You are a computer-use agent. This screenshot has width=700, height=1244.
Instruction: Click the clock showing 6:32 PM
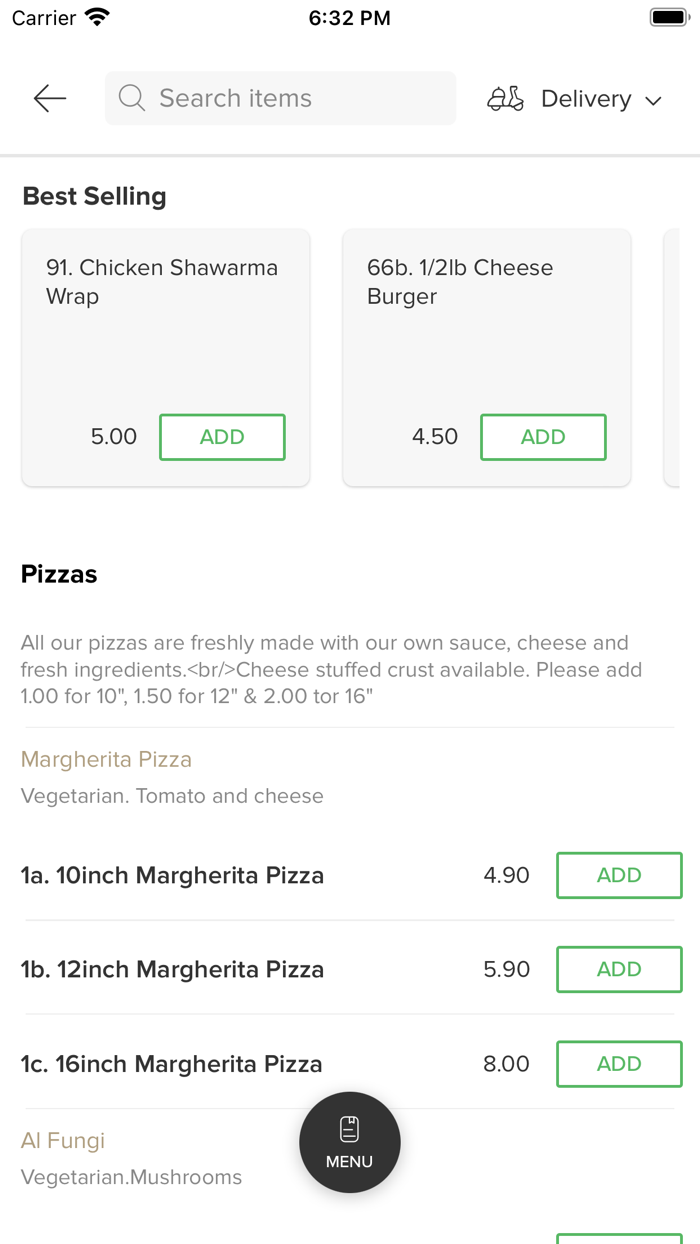click(x=349, y=16)
